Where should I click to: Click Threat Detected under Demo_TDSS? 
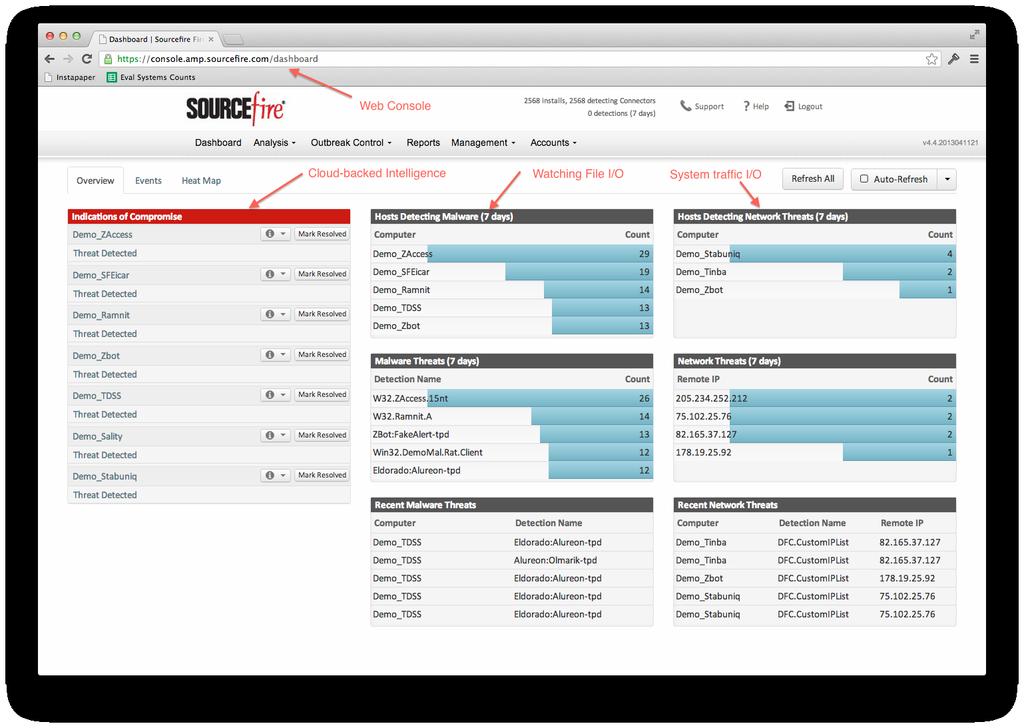point(105,415)
